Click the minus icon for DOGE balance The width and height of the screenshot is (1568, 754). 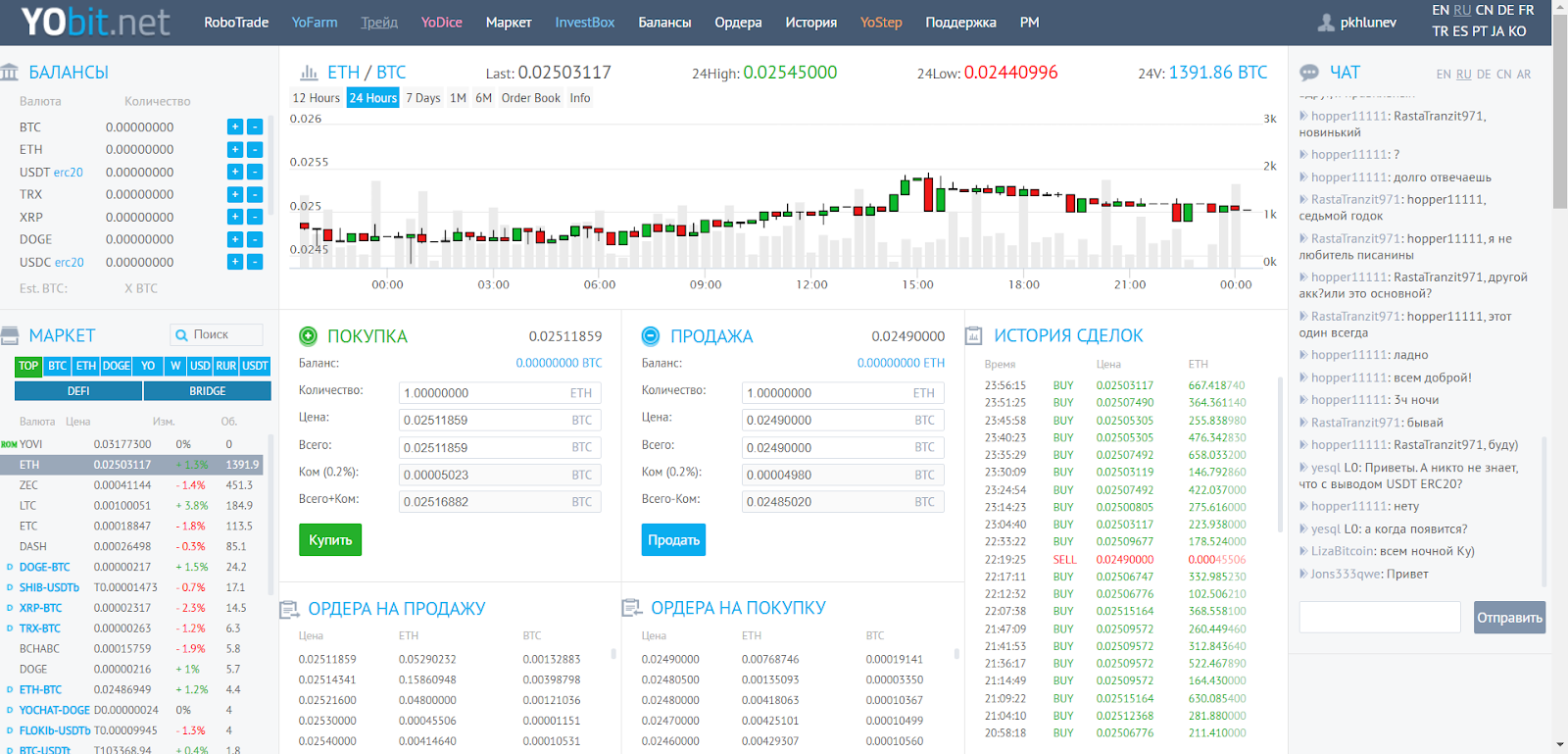click(255, 239)
